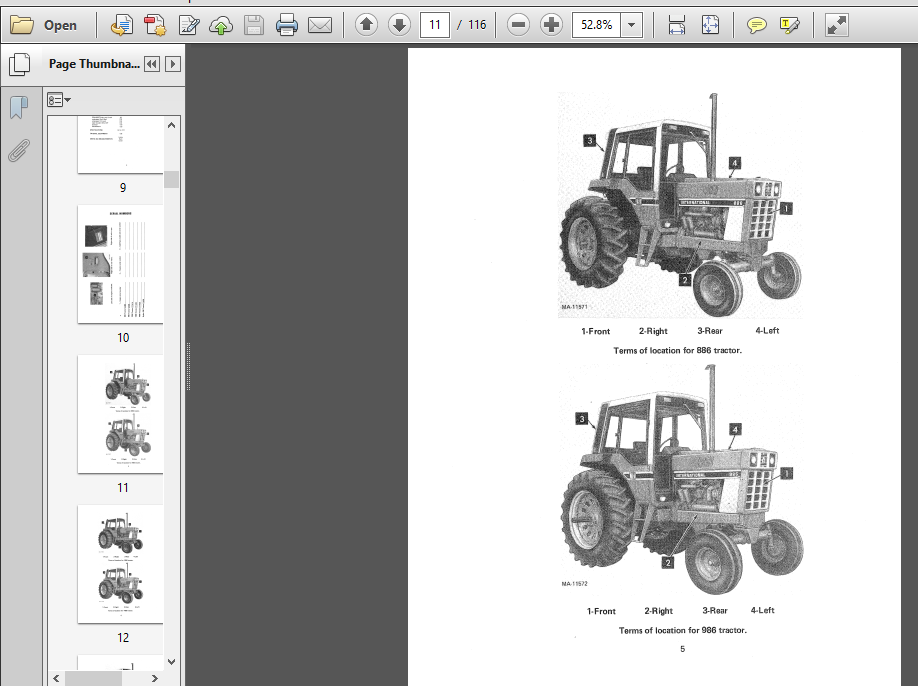Click caption 'Terms of location for 886 tractor.'
This screenshot has height=686, width=918.
click(677, 350)
